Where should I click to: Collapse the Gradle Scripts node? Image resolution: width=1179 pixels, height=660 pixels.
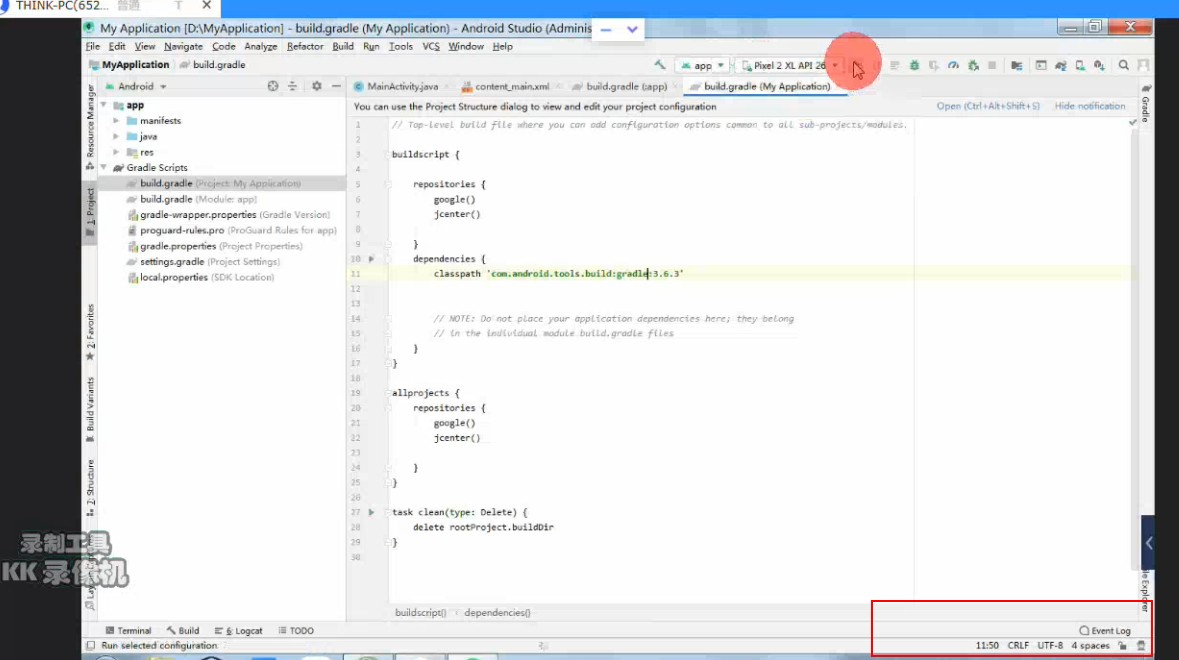tap(104, 168)
